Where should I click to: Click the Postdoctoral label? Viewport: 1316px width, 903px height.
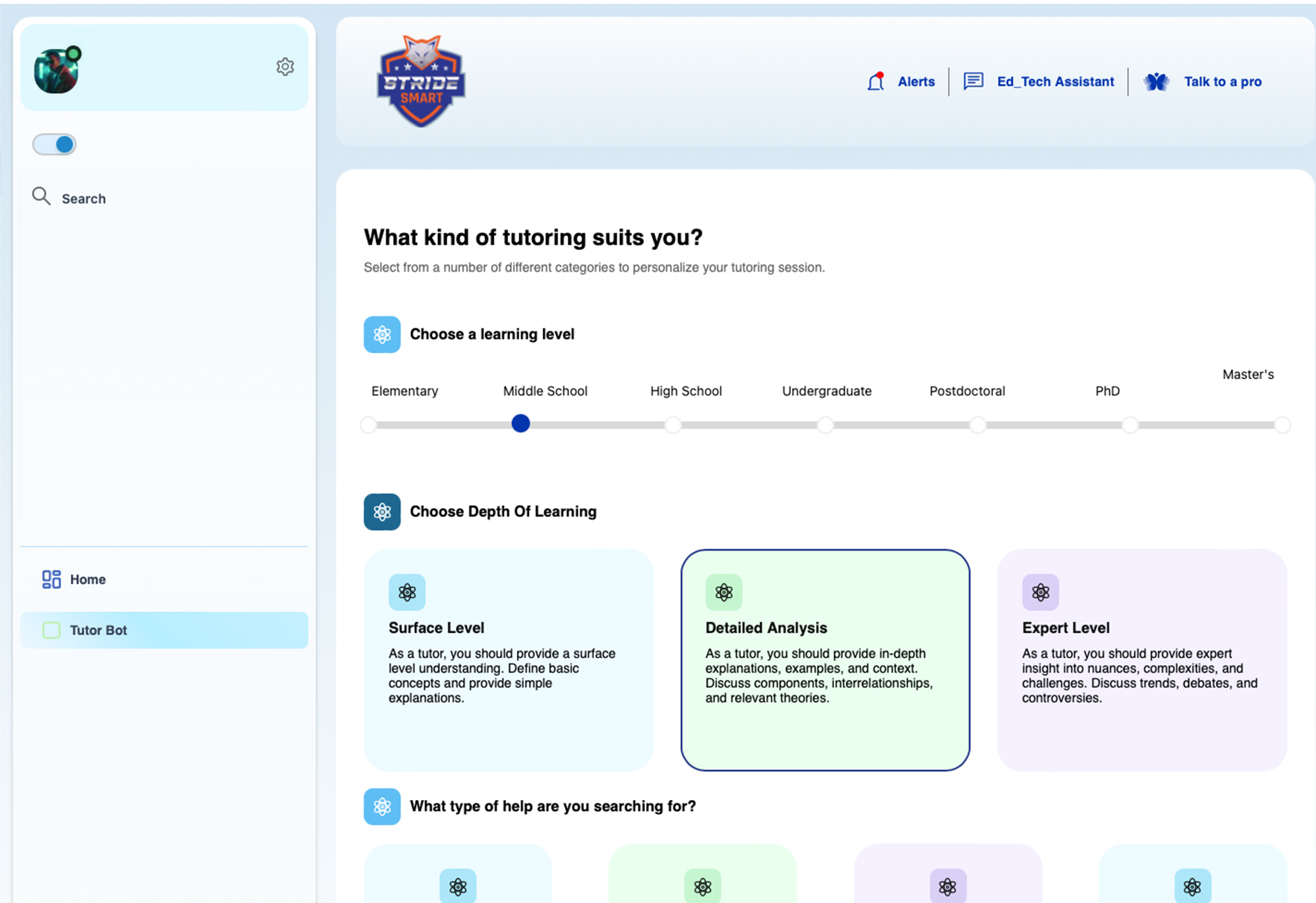coord(968,391)
